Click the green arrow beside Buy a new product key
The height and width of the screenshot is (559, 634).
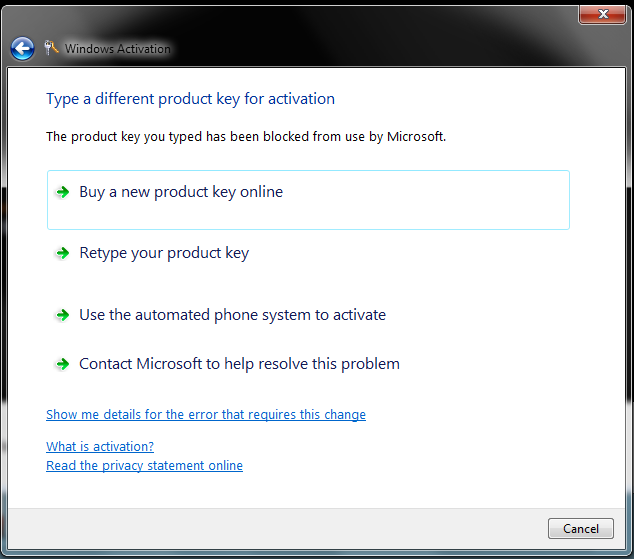[62, 192]
